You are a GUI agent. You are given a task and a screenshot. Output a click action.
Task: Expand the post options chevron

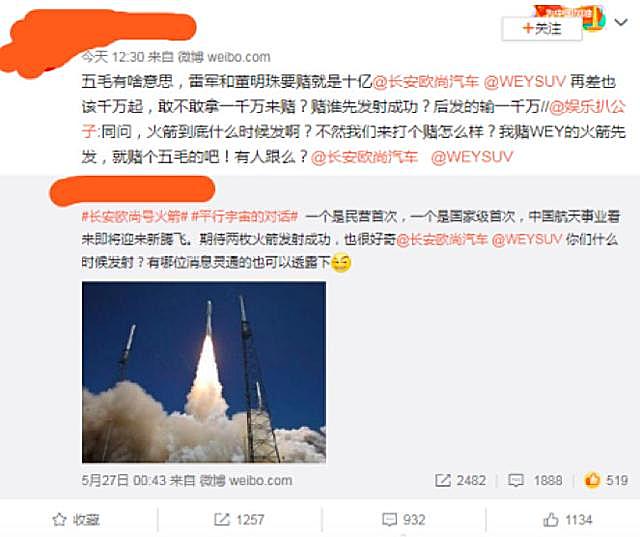coord(621,22)
